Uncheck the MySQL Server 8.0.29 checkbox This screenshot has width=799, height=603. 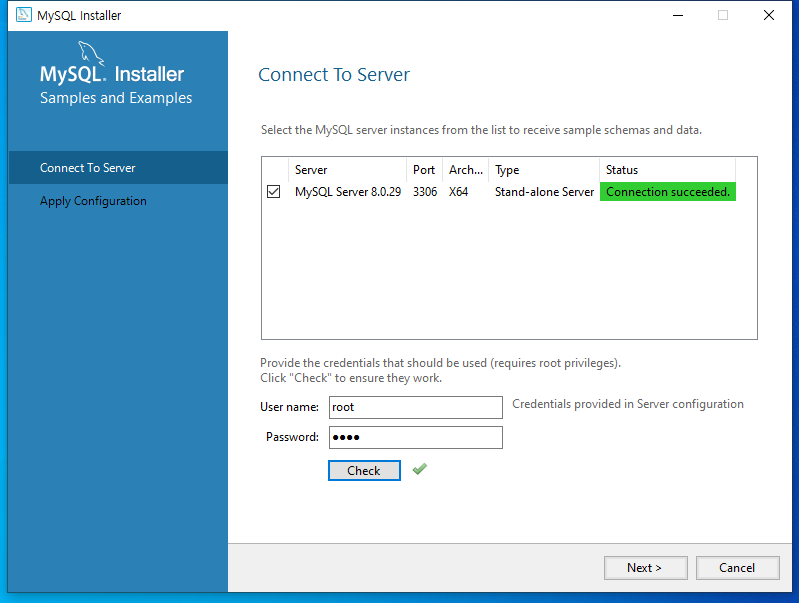274,192
